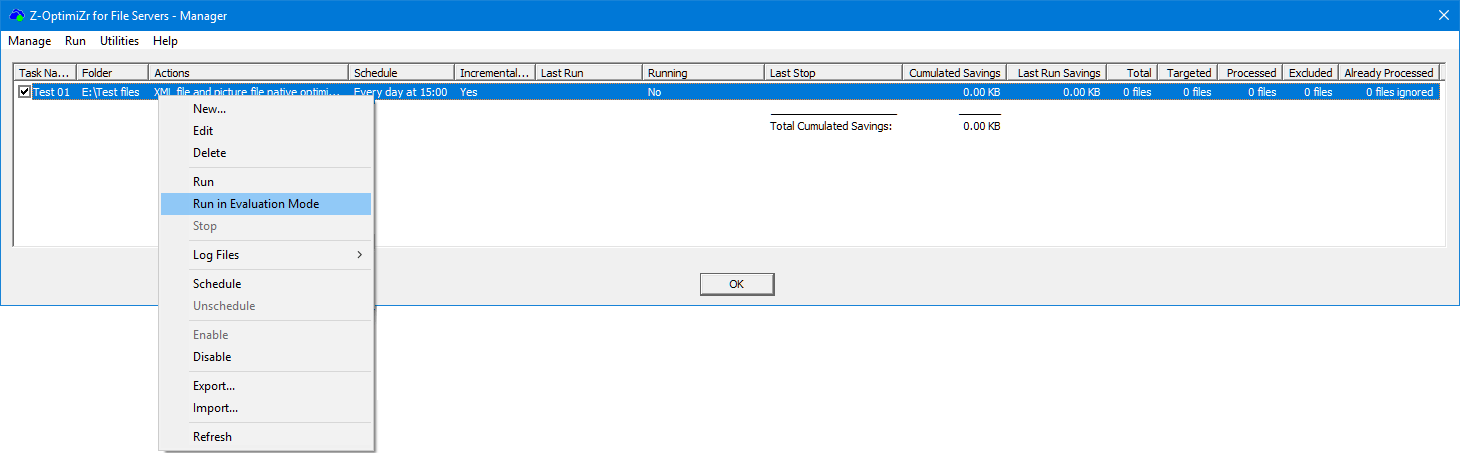Open the Manage menu
1460x453 pixels.
pos(29,41)
